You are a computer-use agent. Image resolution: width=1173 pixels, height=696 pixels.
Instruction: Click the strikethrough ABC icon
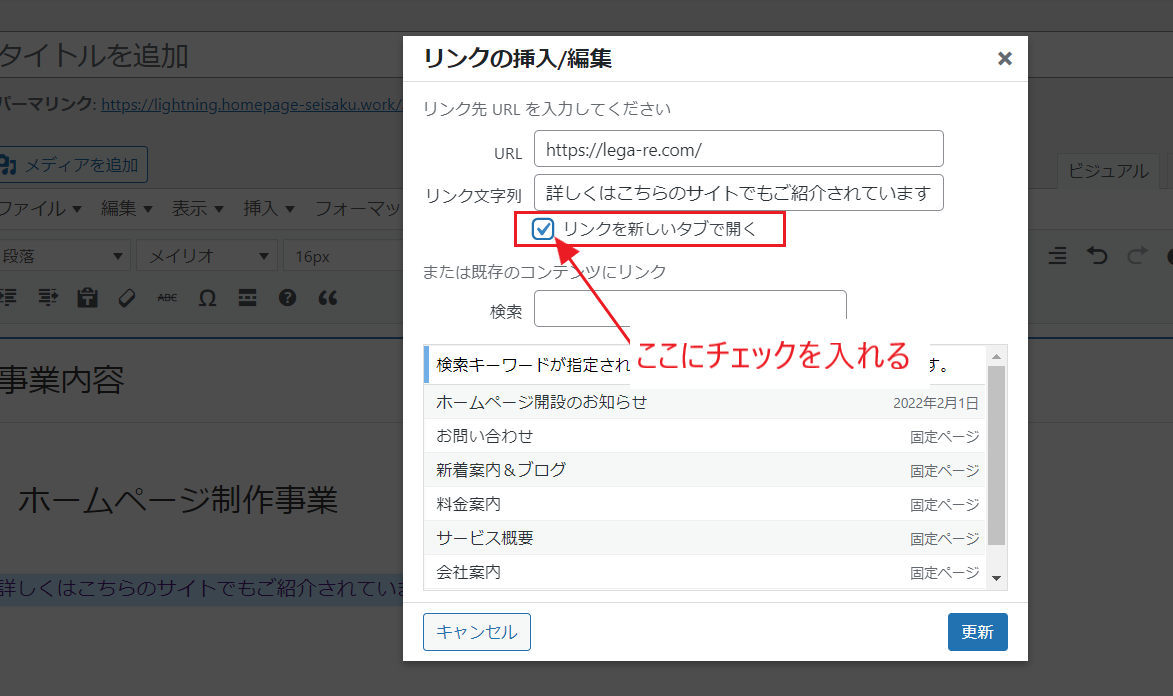click(167, 298)
